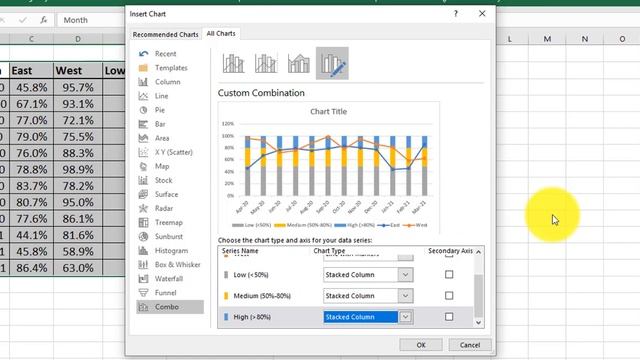Viewport: 640px width, 360px height.
Task: Open chart type dropdown for High (>80%)
Action: coord(405,317)
